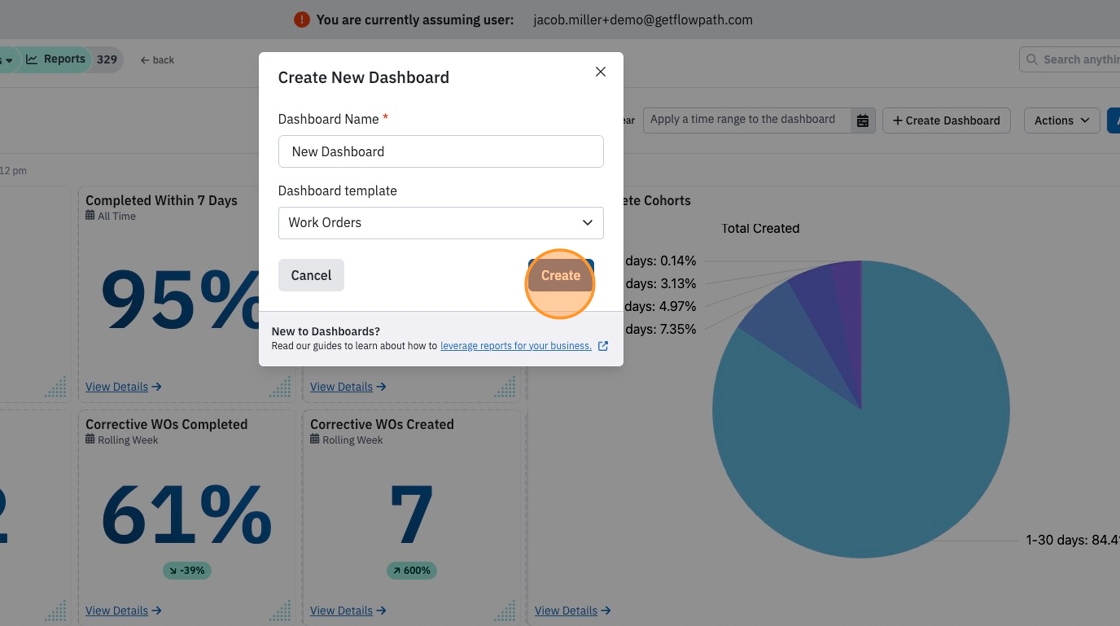Go back using the back link
The height and width of the screenshot is (626, 1120).
pos(157,60)
